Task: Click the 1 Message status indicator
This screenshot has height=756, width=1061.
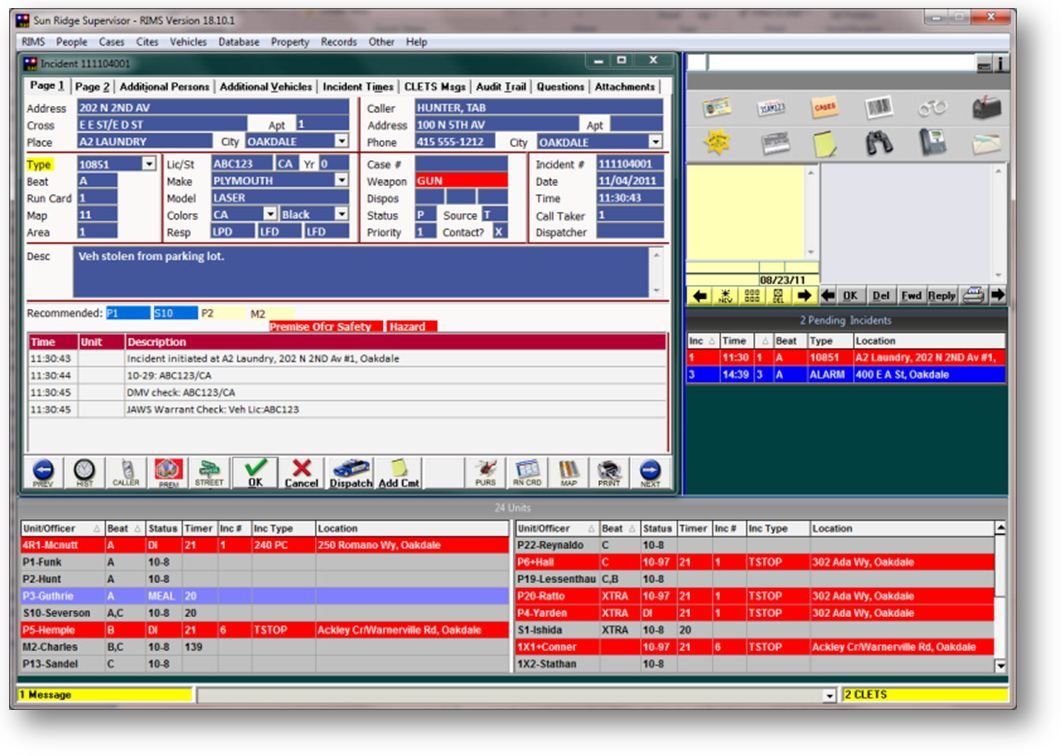Action: click(105, 694)
